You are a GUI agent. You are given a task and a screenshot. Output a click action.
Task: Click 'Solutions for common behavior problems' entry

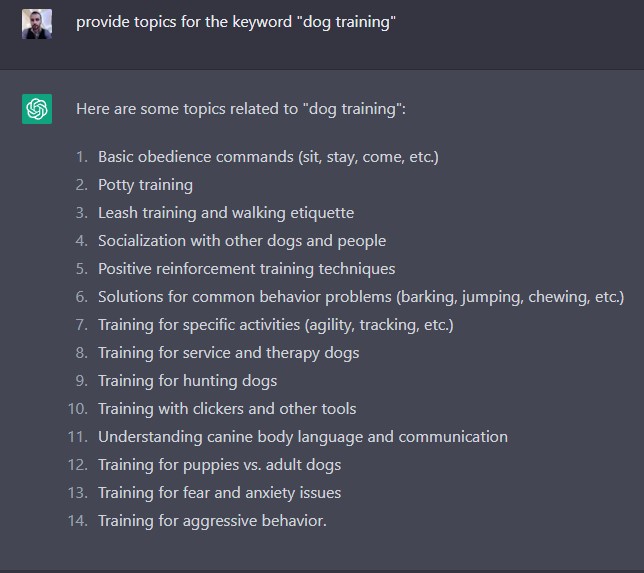click(361, 297)
